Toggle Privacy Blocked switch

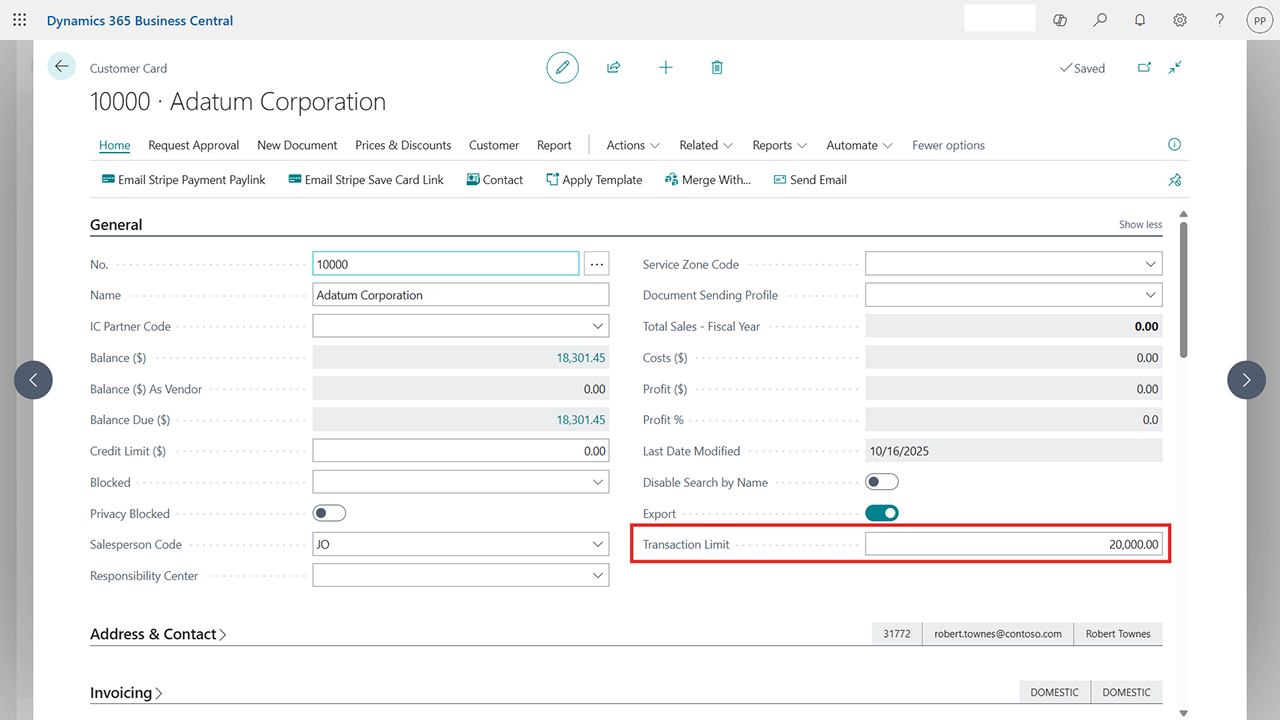point(329,513)
